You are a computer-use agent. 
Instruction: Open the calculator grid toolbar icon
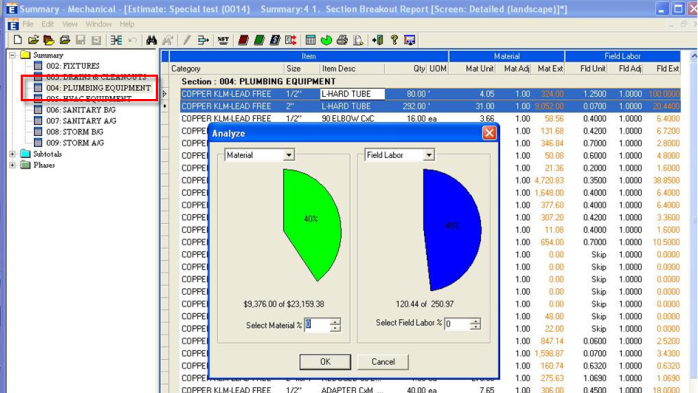(x=310, y=40)
